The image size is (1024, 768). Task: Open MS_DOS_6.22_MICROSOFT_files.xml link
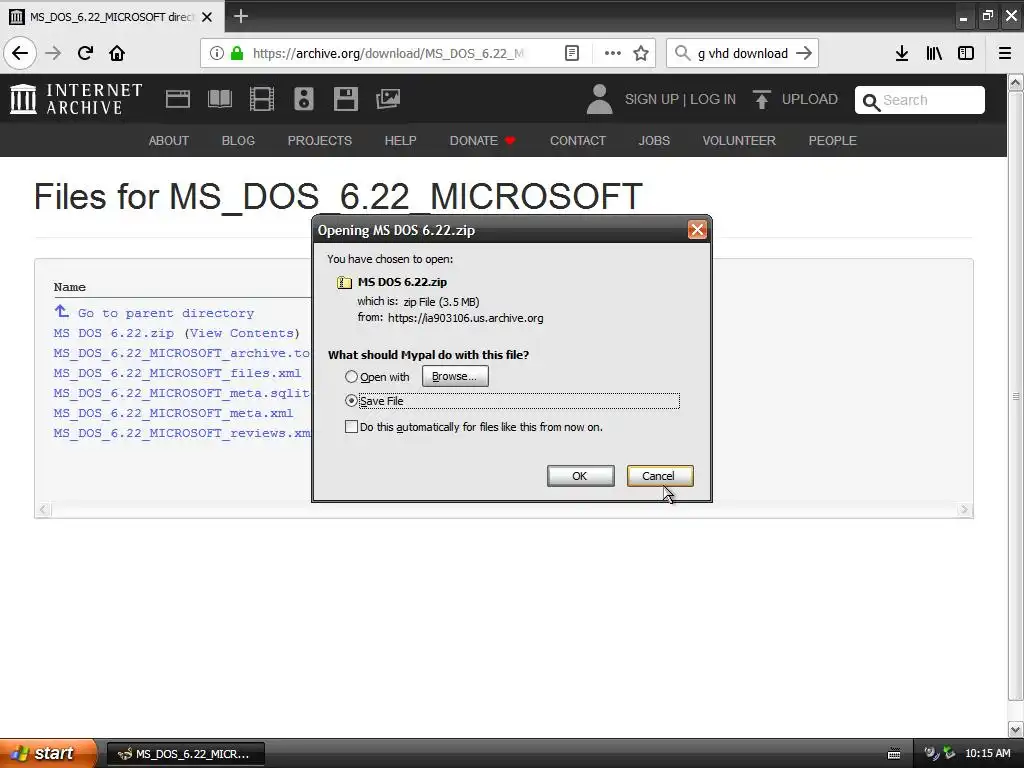tap(177, 373)
